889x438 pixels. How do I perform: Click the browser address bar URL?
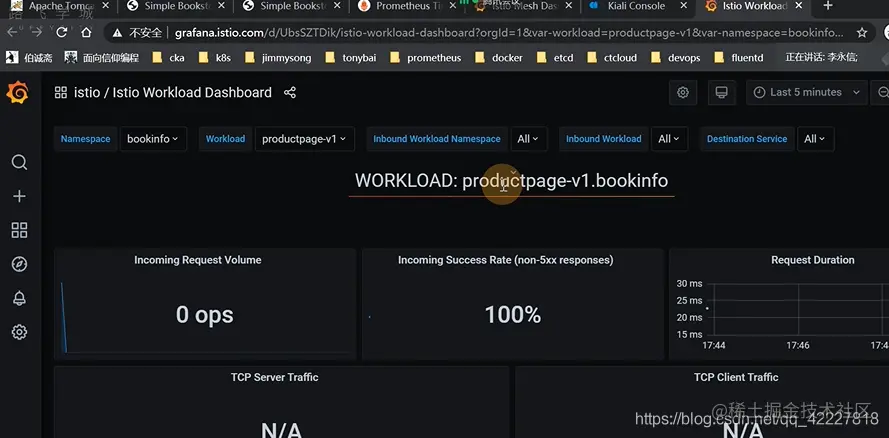509,33
